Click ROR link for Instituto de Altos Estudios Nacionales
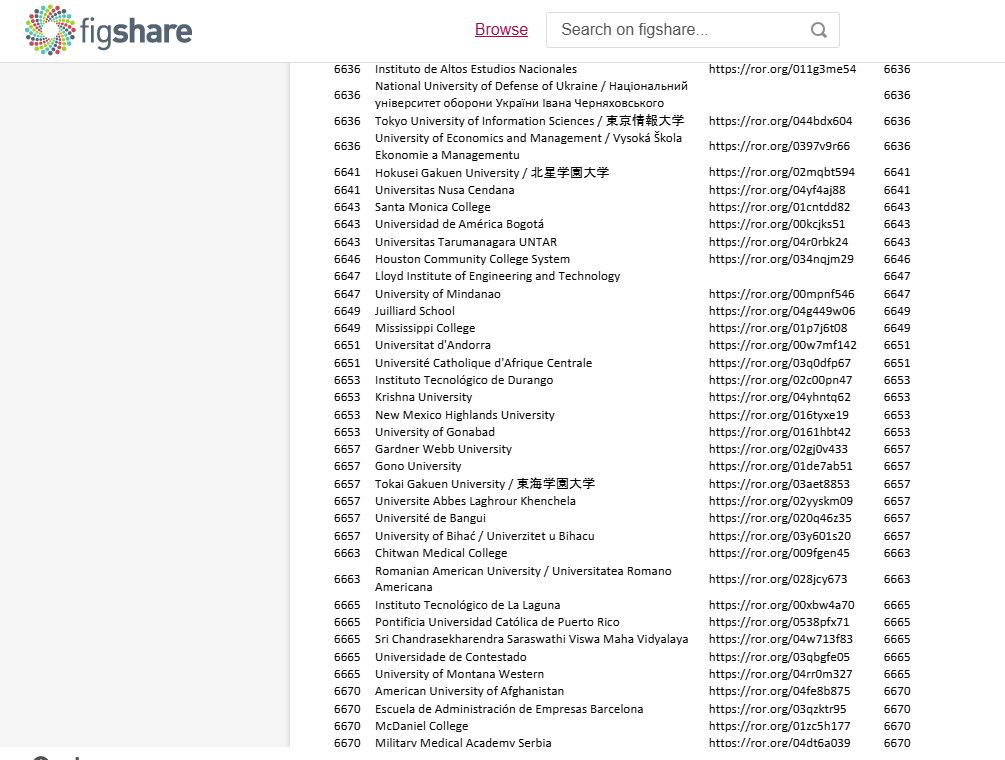 (783, 69)
